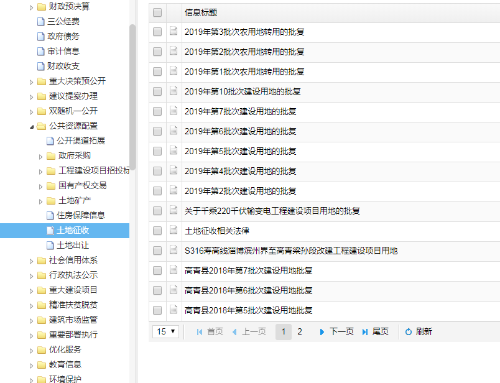This screenshot has width=500, height=383.
Task: Click document icon of 2019年第3批次农用地转用的批复
Action: pyautogui.click(x=173, y=31)
